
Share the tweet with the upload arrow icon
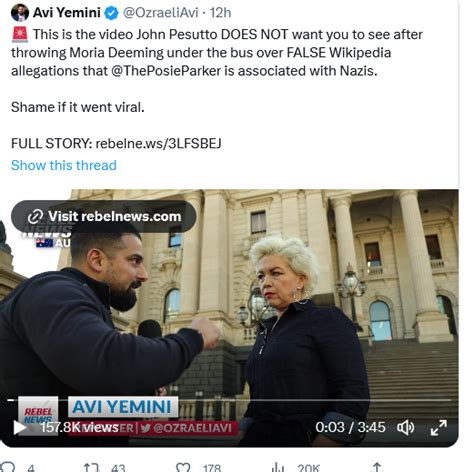[x=377, y=467]
